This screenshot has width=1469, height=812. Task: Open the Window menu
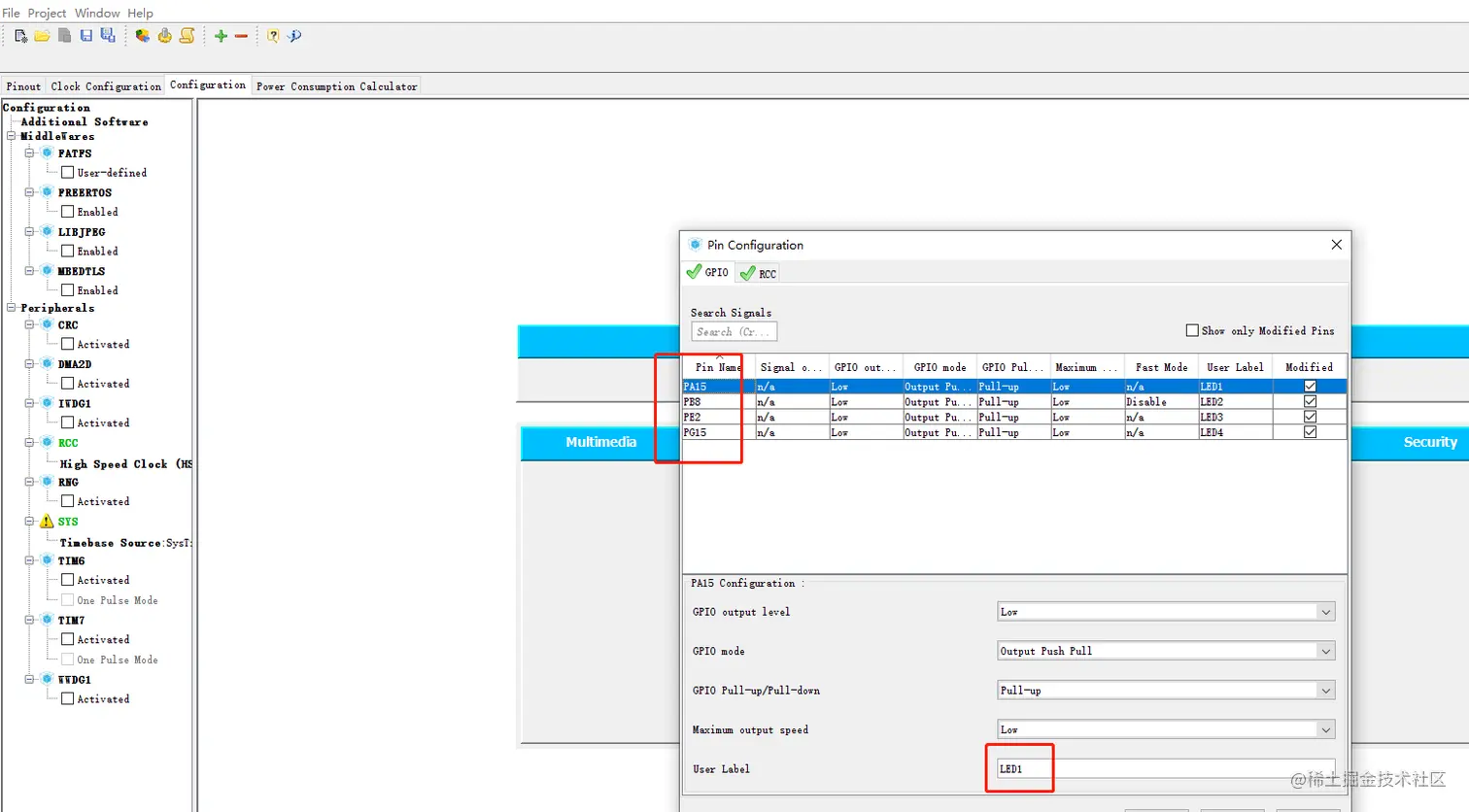click(97, 13)
